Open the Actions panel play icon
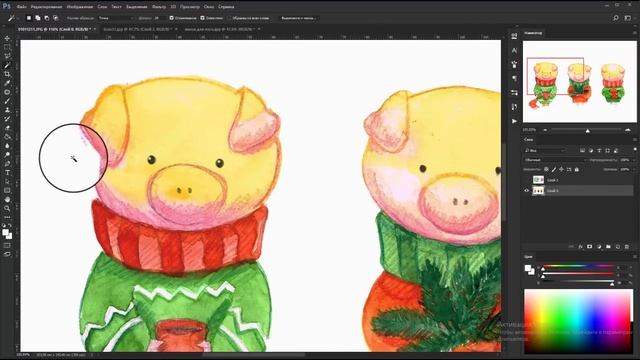640x360 pixels. [514, 121]
